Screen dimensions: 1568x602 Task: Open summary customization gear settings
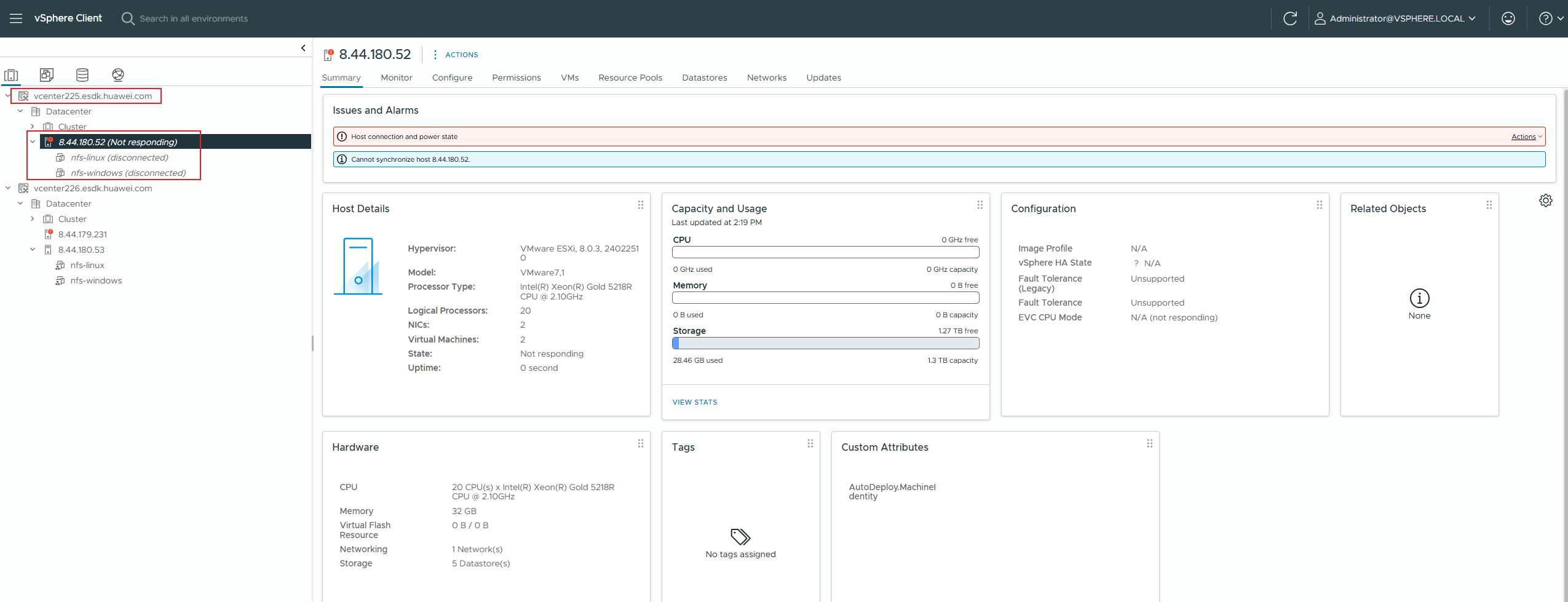pos(1545,200)
